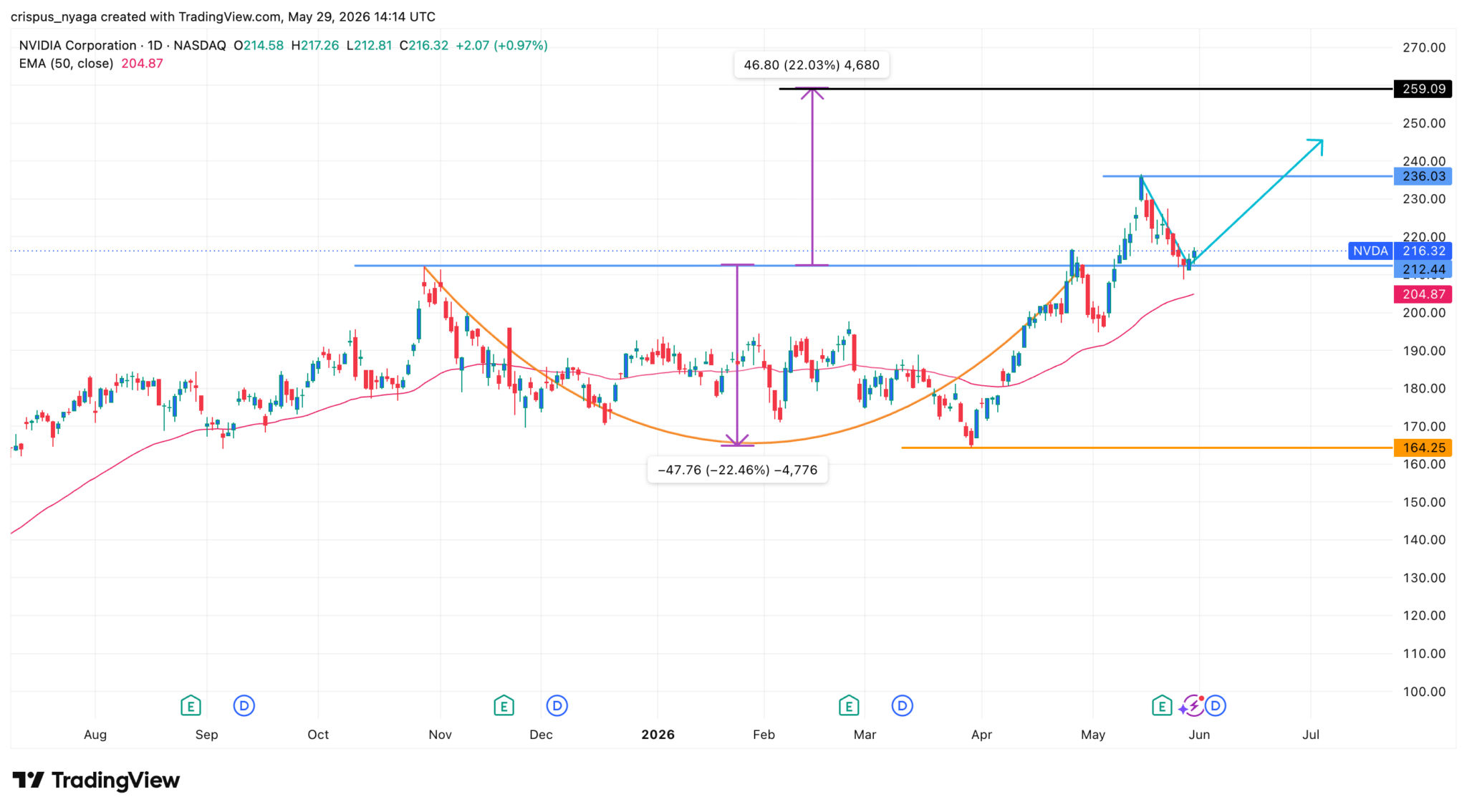Click the close value C216.32
1467x812 pixels.
(x=424, y=45)
